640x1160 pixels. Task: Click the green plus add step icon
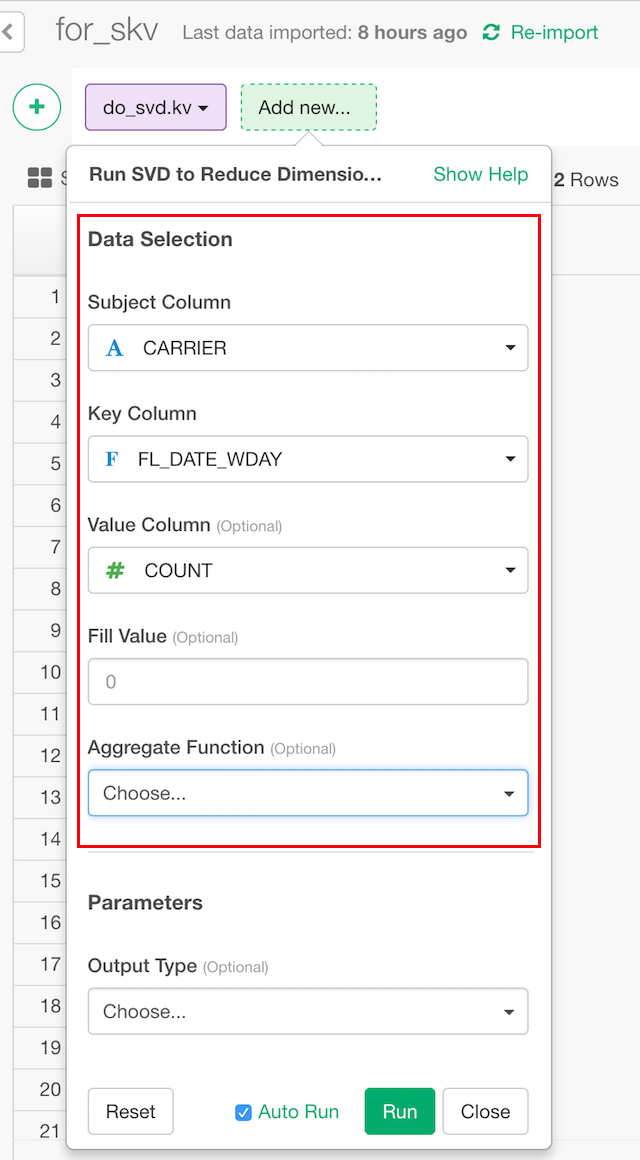(x=36, y=107)
